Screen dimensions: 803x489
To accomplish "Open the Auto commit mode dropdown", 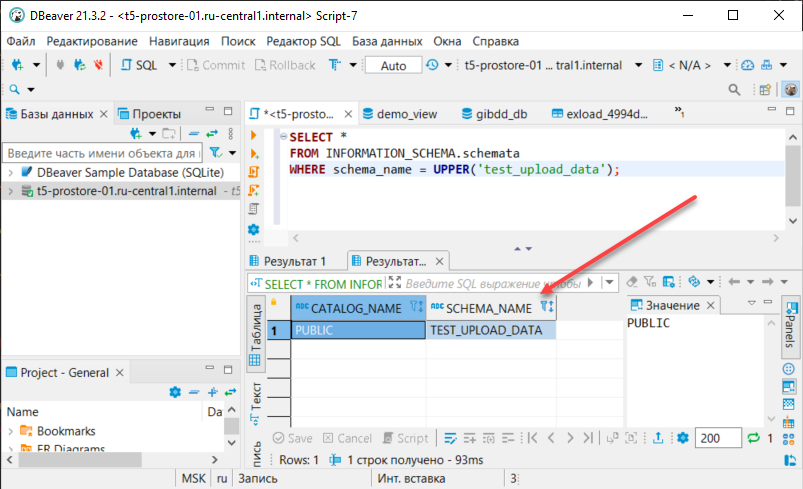I will [x=393, y=65].
